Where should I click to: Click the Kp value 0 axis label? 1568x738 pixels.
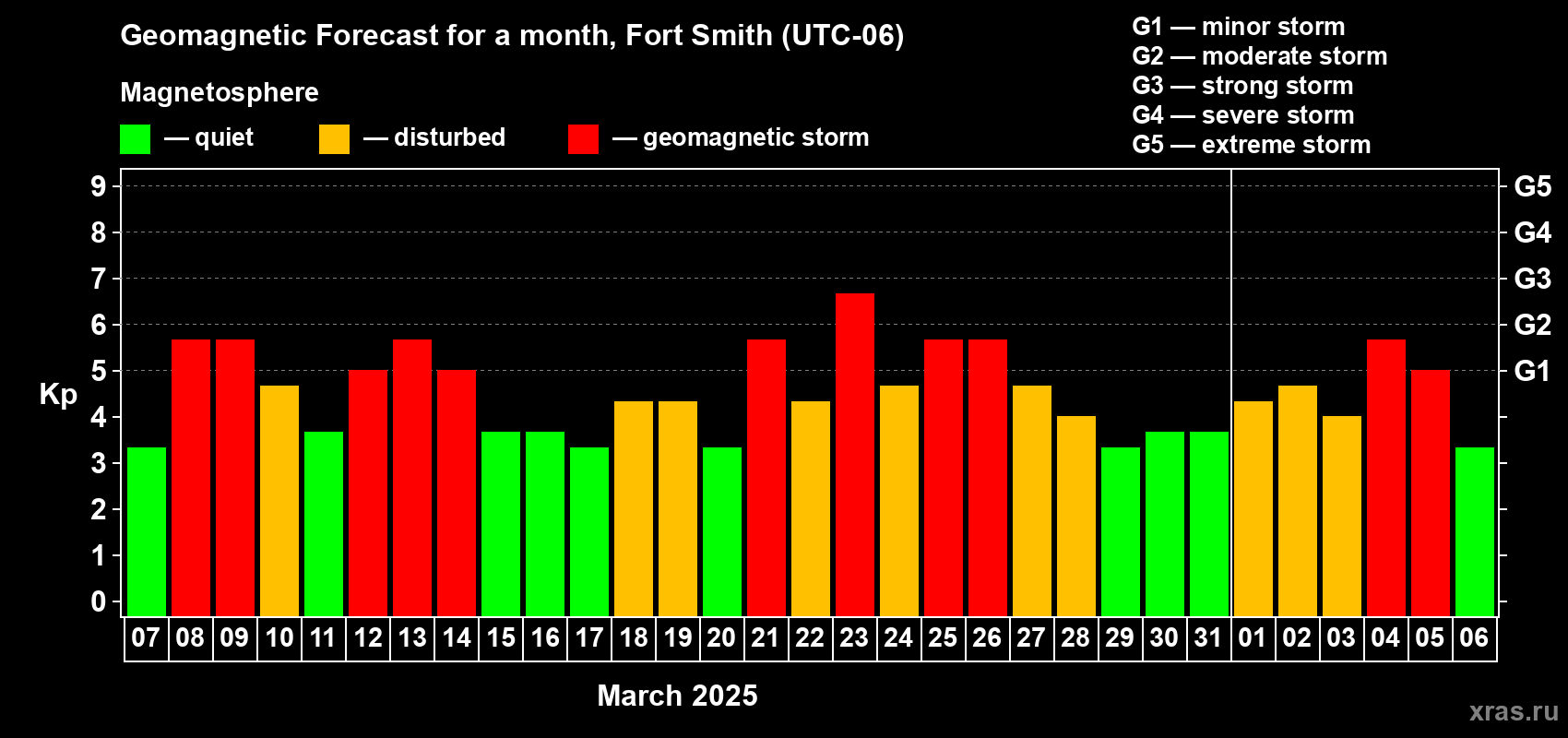99,601
